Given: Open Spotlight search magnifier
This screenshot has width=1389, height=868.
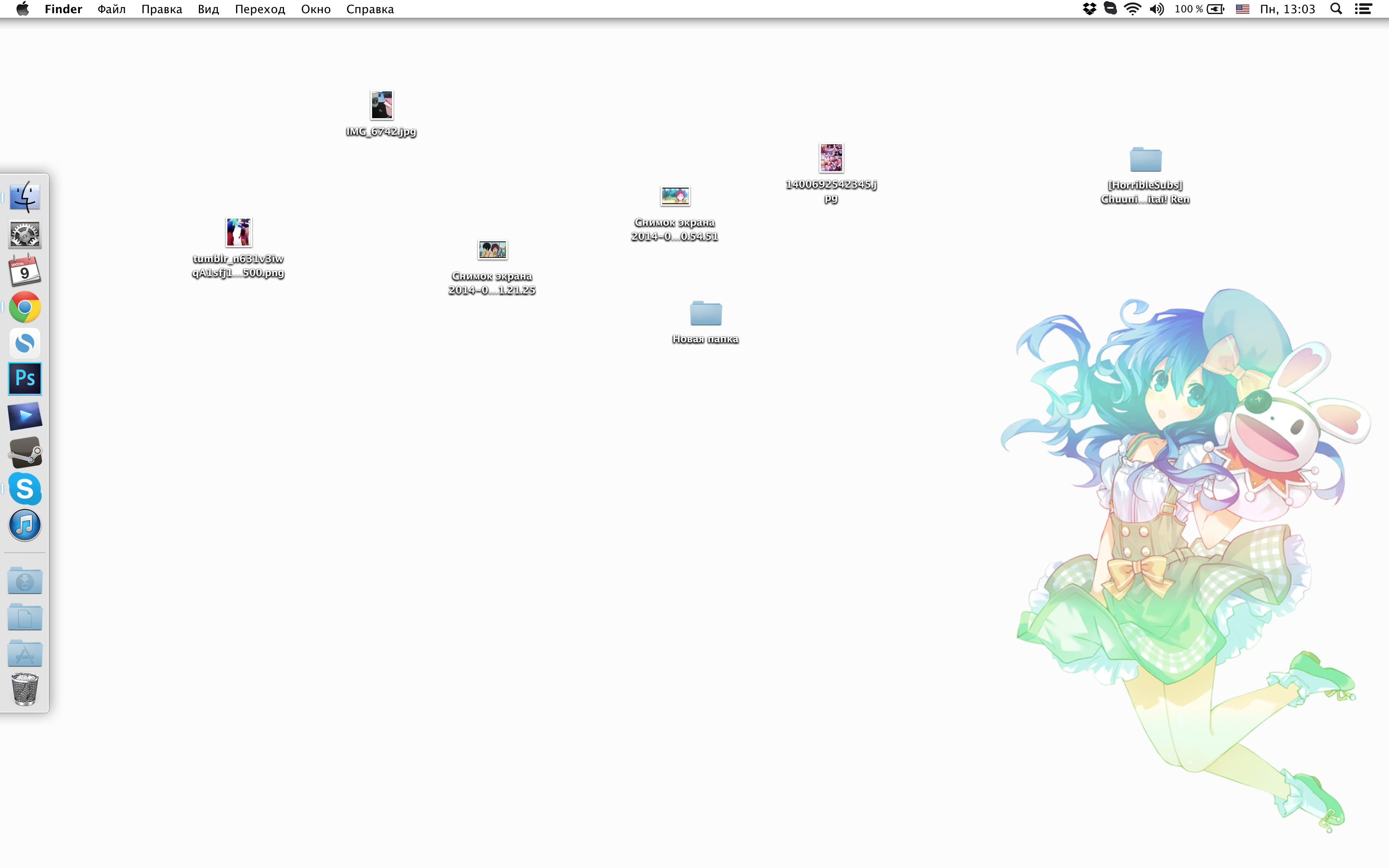Looking at the screenshot, I should (x=1336, y=9).
